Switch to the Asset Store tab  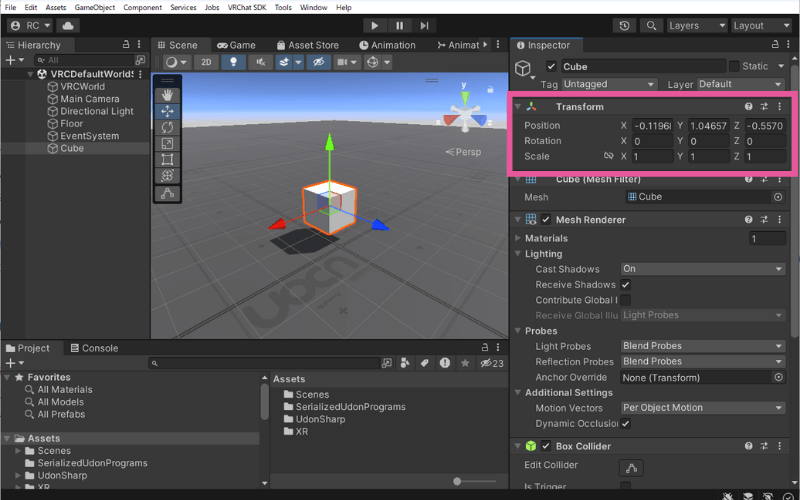click(308, 45)
